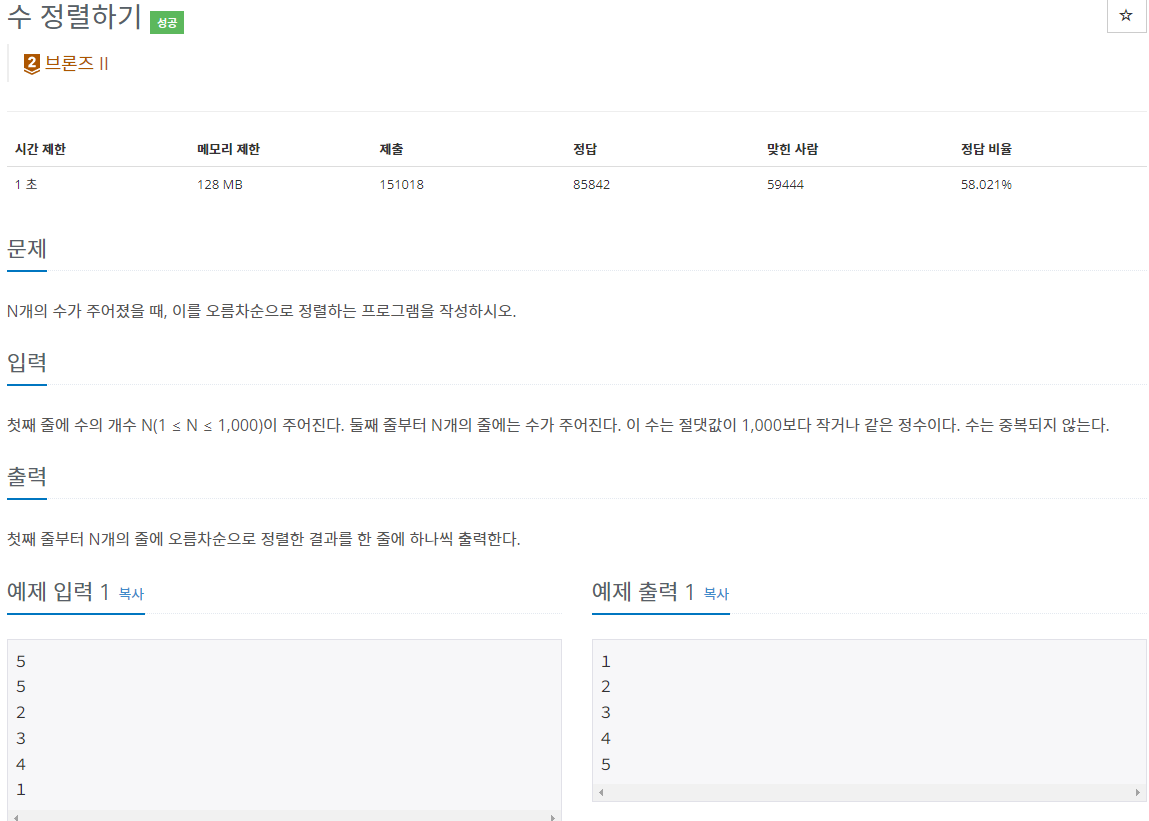Click the 58.021% accuracy value

click(986, 184)
